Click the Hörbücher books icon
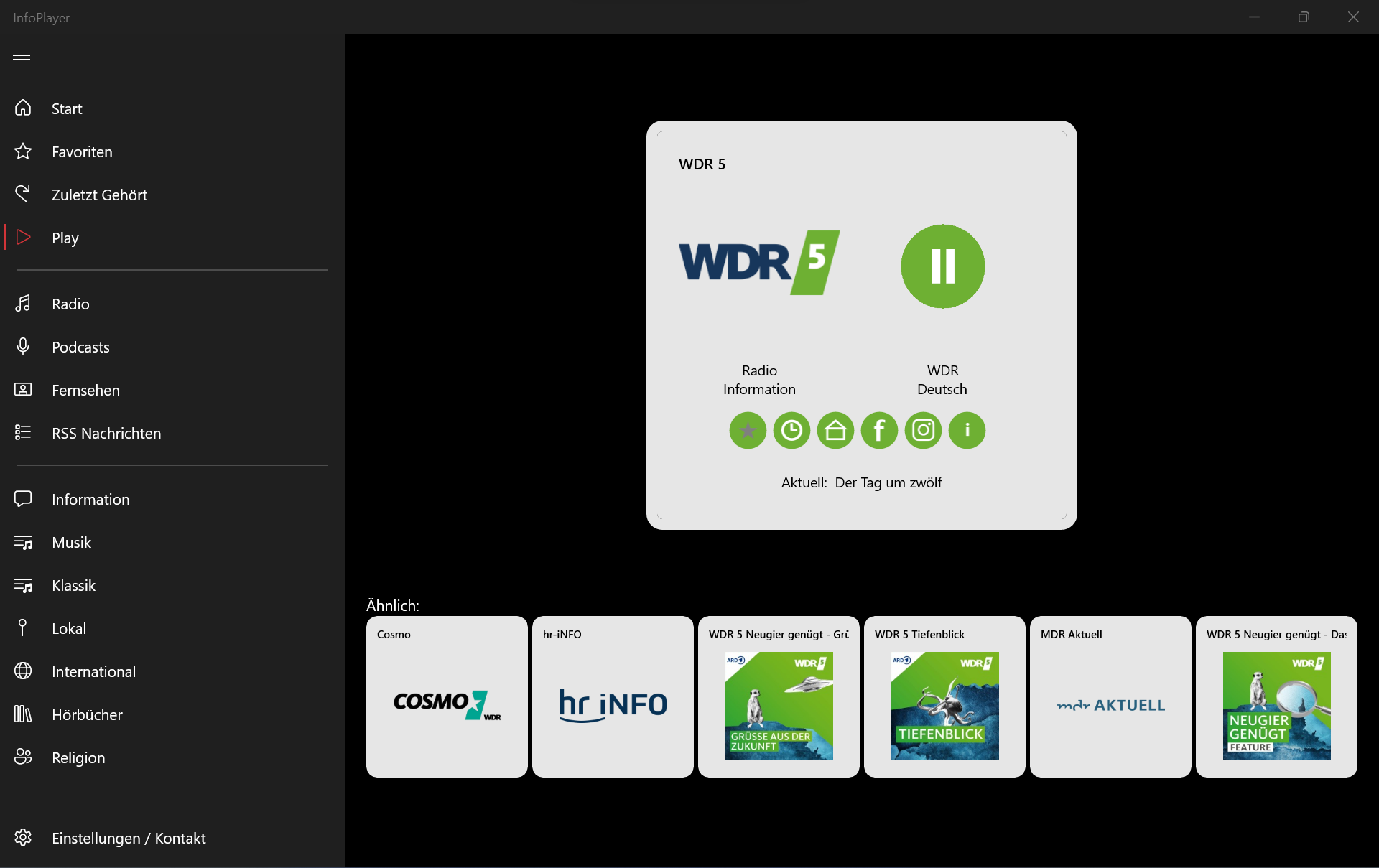This screenshot has width=1379, height=868. (23, 714)
